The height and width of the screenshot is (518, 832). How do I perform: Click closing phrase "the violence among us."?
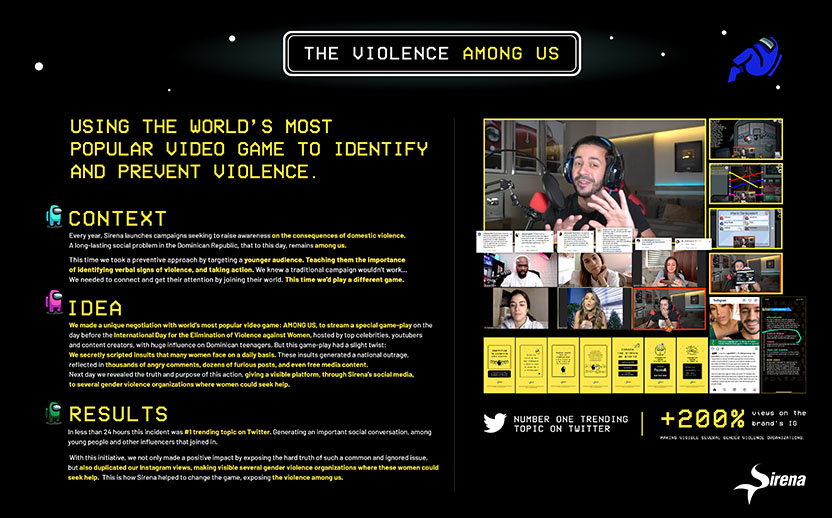pyautogui.click(x=308, y=478)
